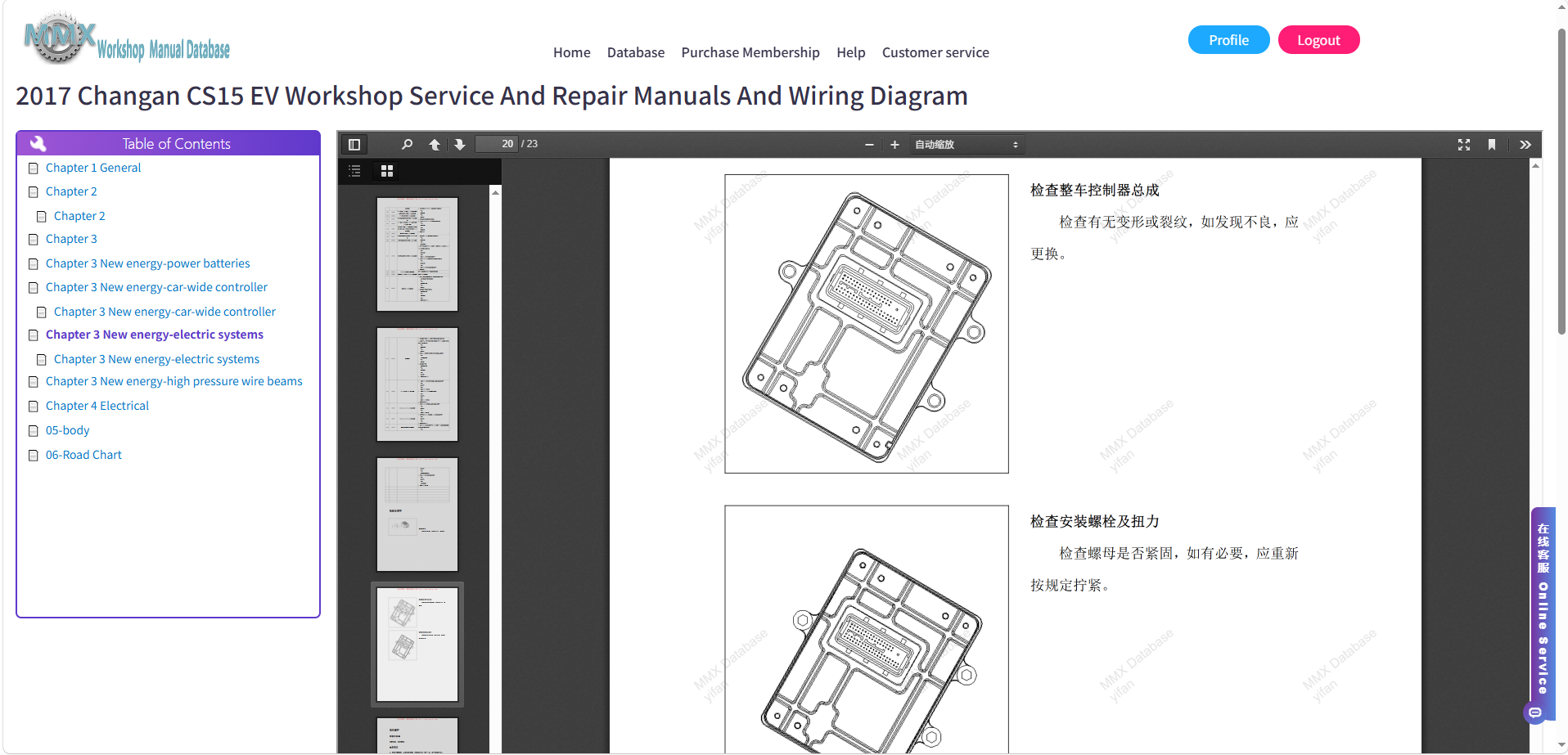Image resolution: width=1568 pixels, height=755 pixels.
Task: Open Chapter 3 entry
Action: [71, 239]
